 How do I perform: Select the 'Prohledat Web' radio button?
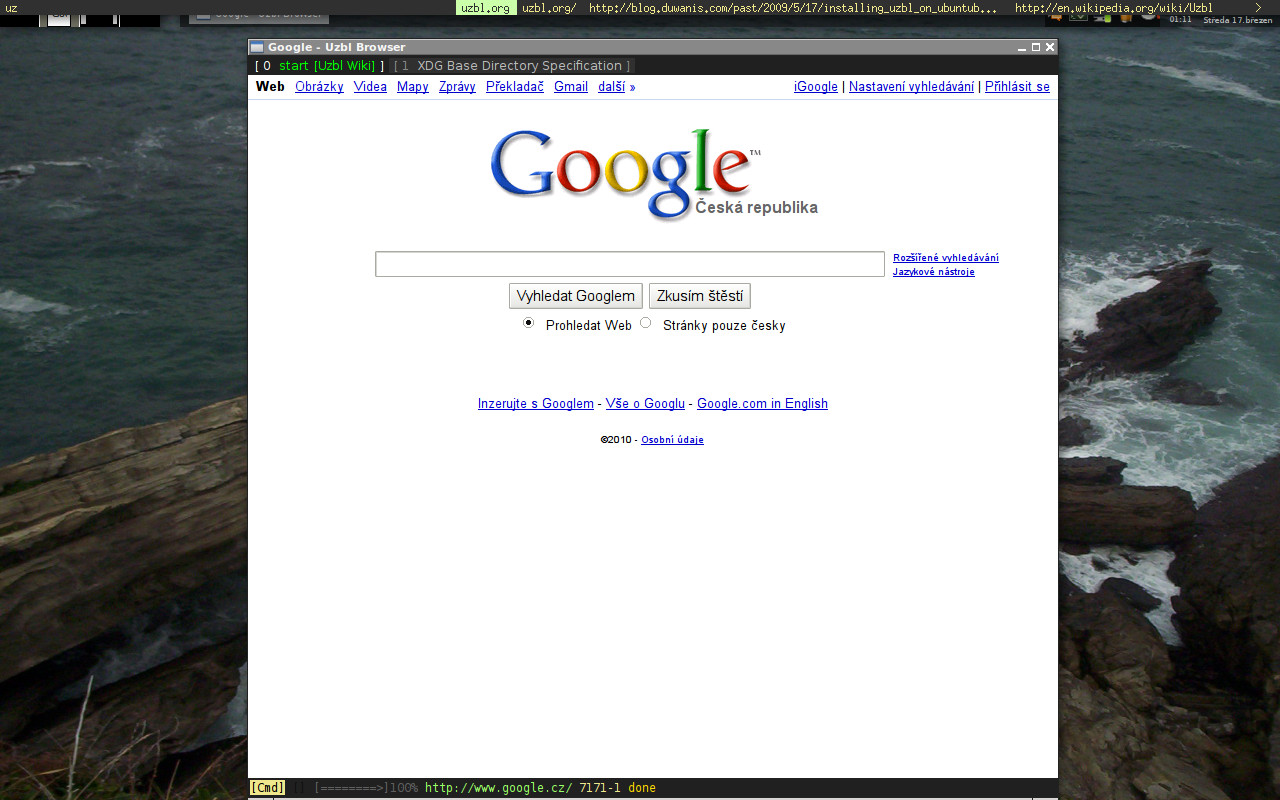[x=529, y=323]
